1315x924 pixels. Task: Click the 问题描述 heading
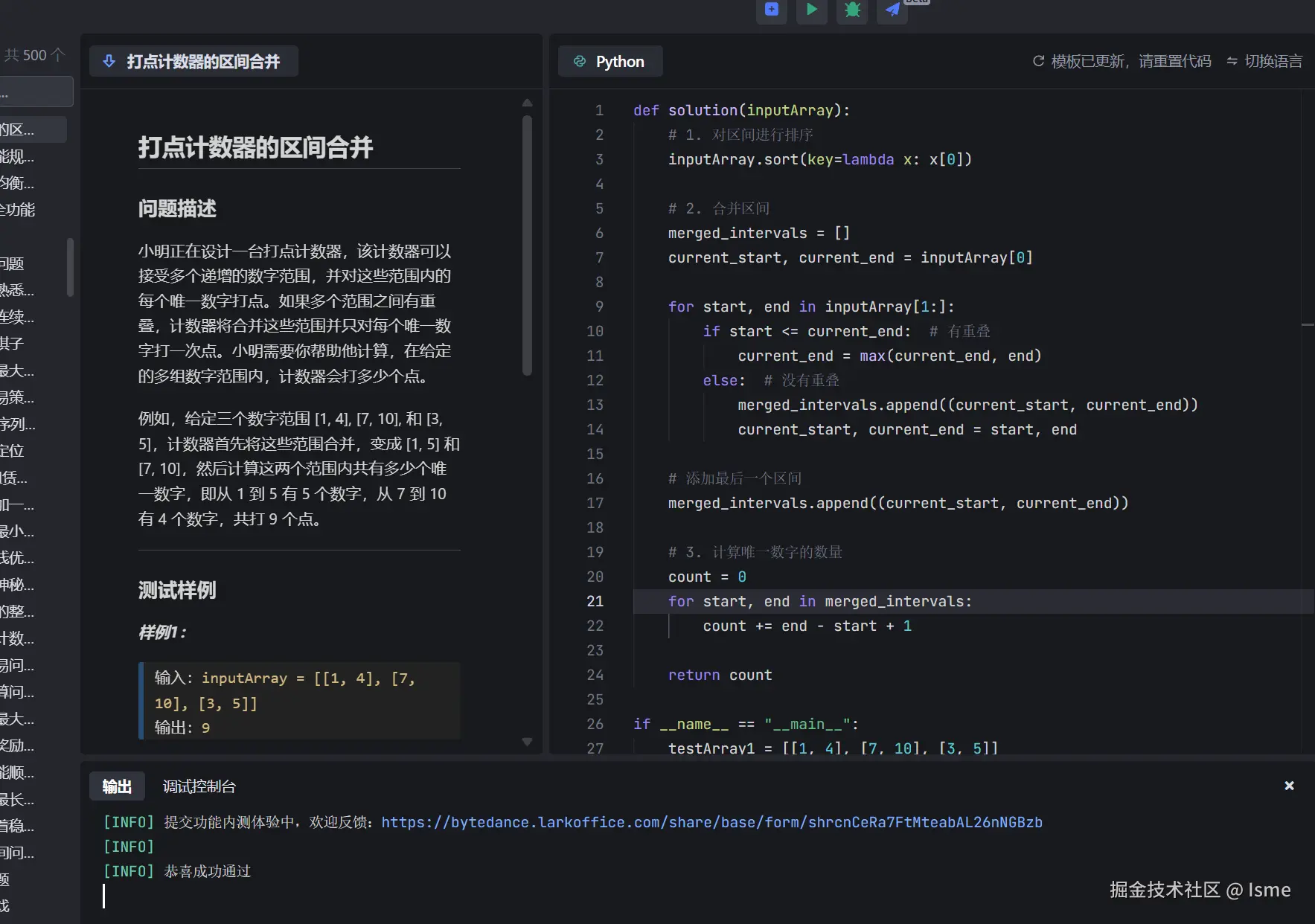[x=177, y=208]
